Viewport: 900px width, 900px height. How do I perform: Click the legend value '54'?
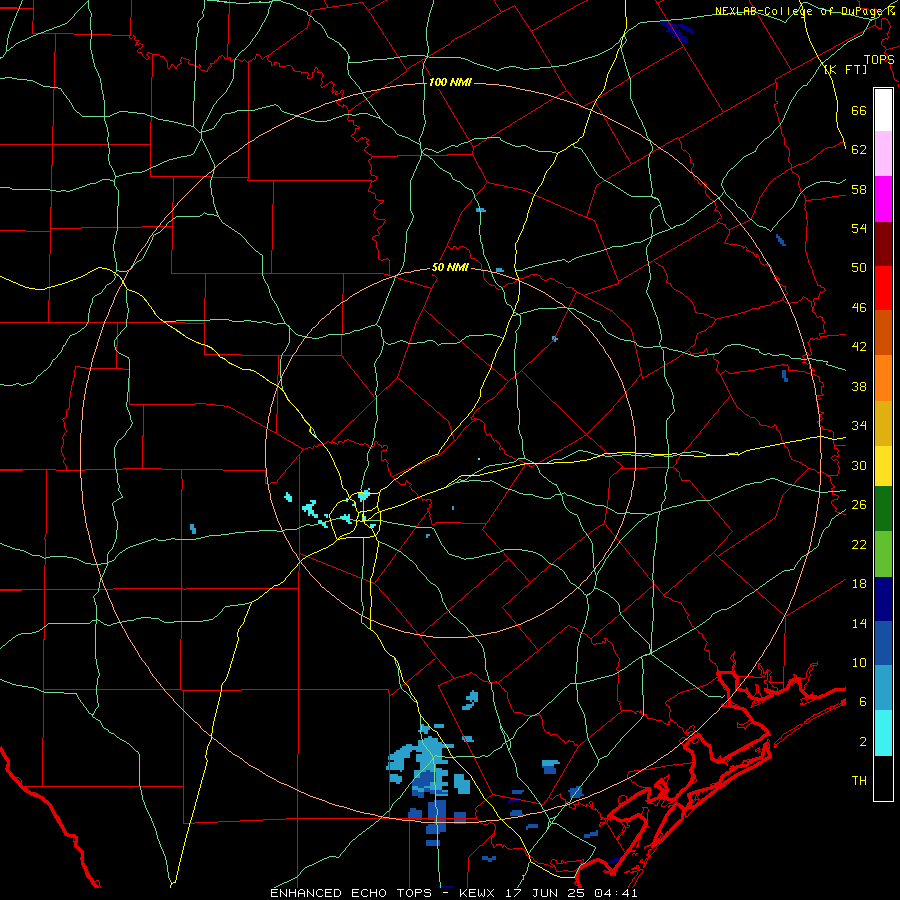pyautogui.click(x=859, y=228)
